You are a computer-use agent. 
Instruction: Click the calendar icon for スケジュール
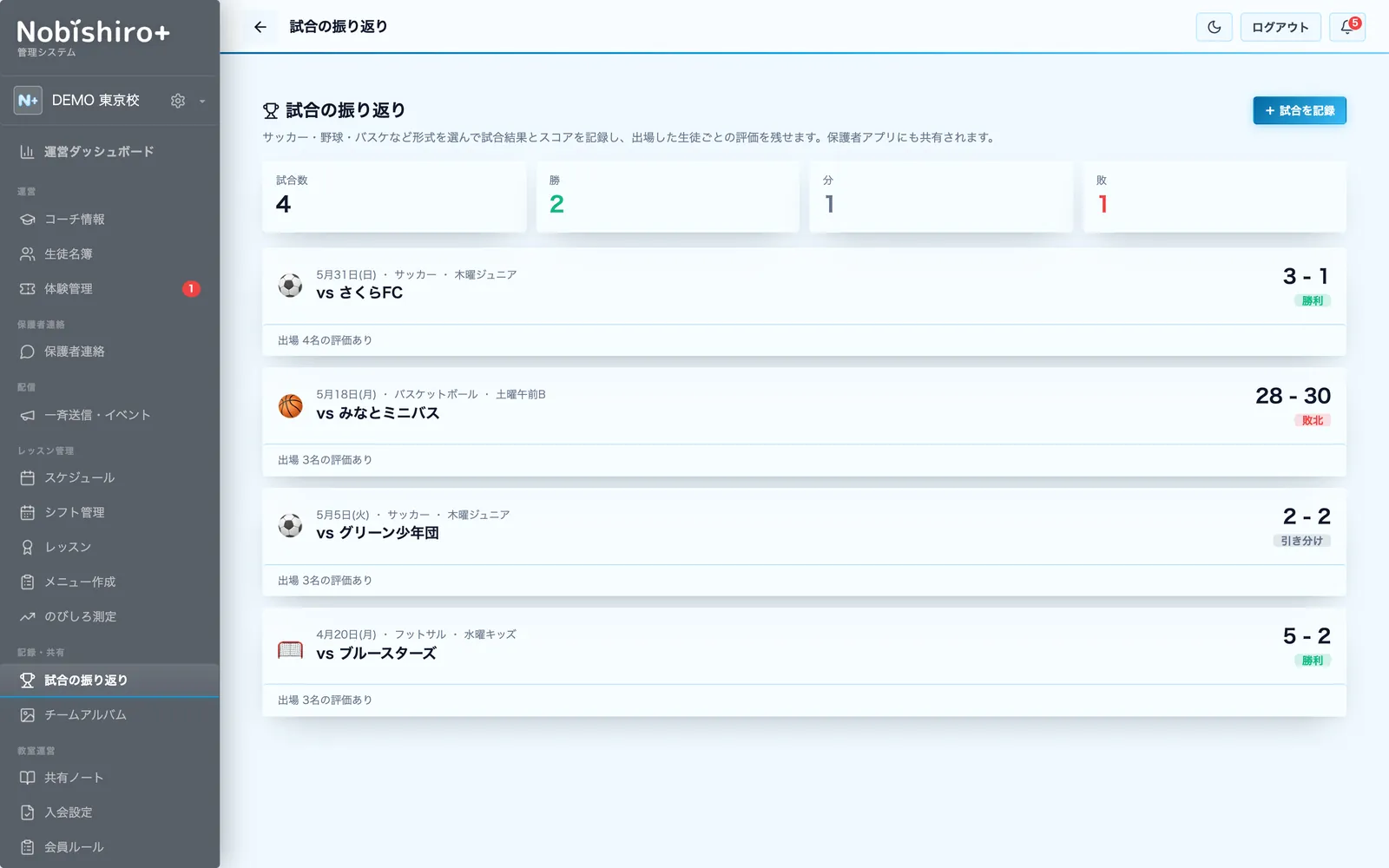coord(28,477)
